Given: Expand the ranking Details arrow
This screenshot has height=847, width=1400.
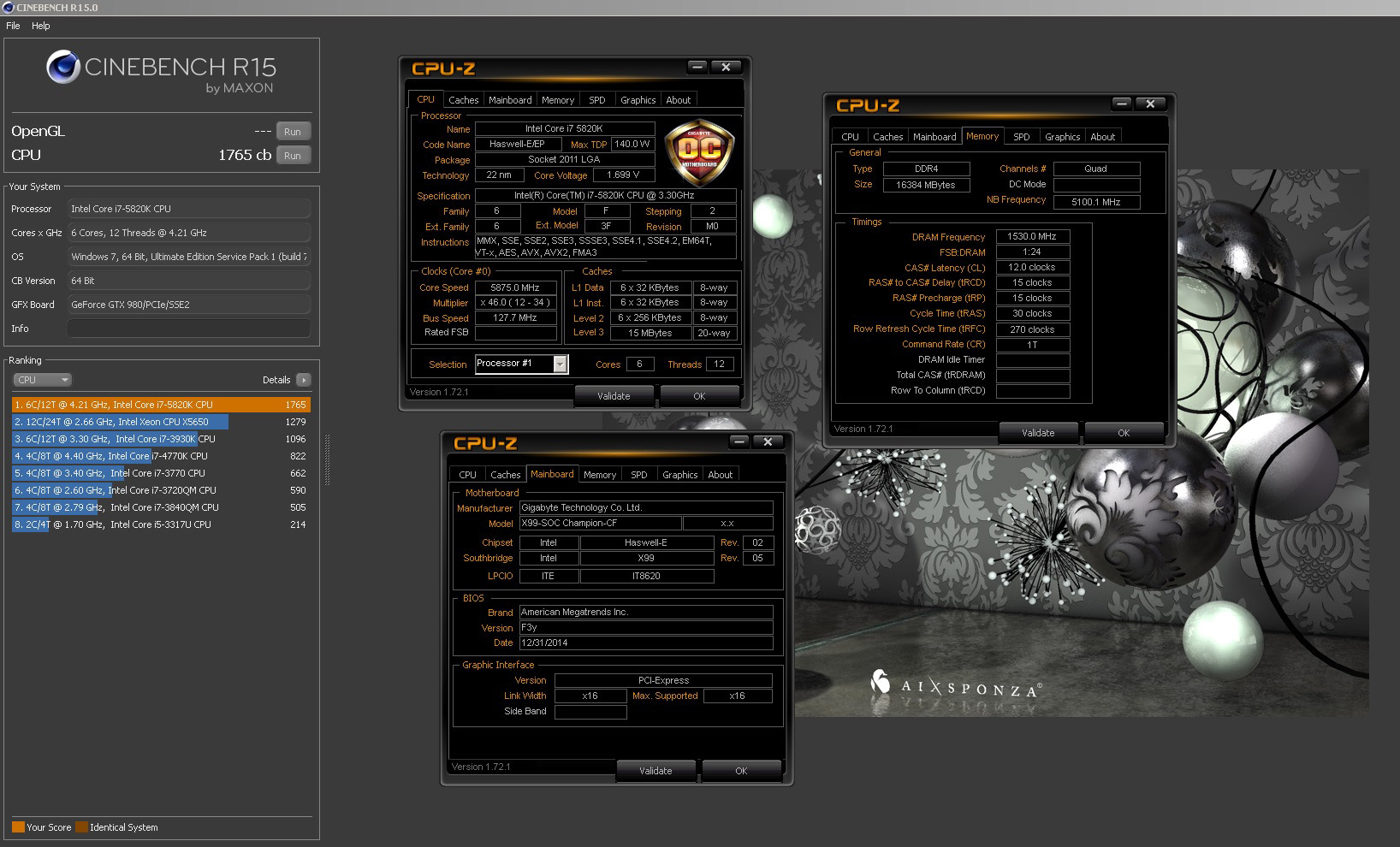Looking at the screenshot, I should point(304,380).
